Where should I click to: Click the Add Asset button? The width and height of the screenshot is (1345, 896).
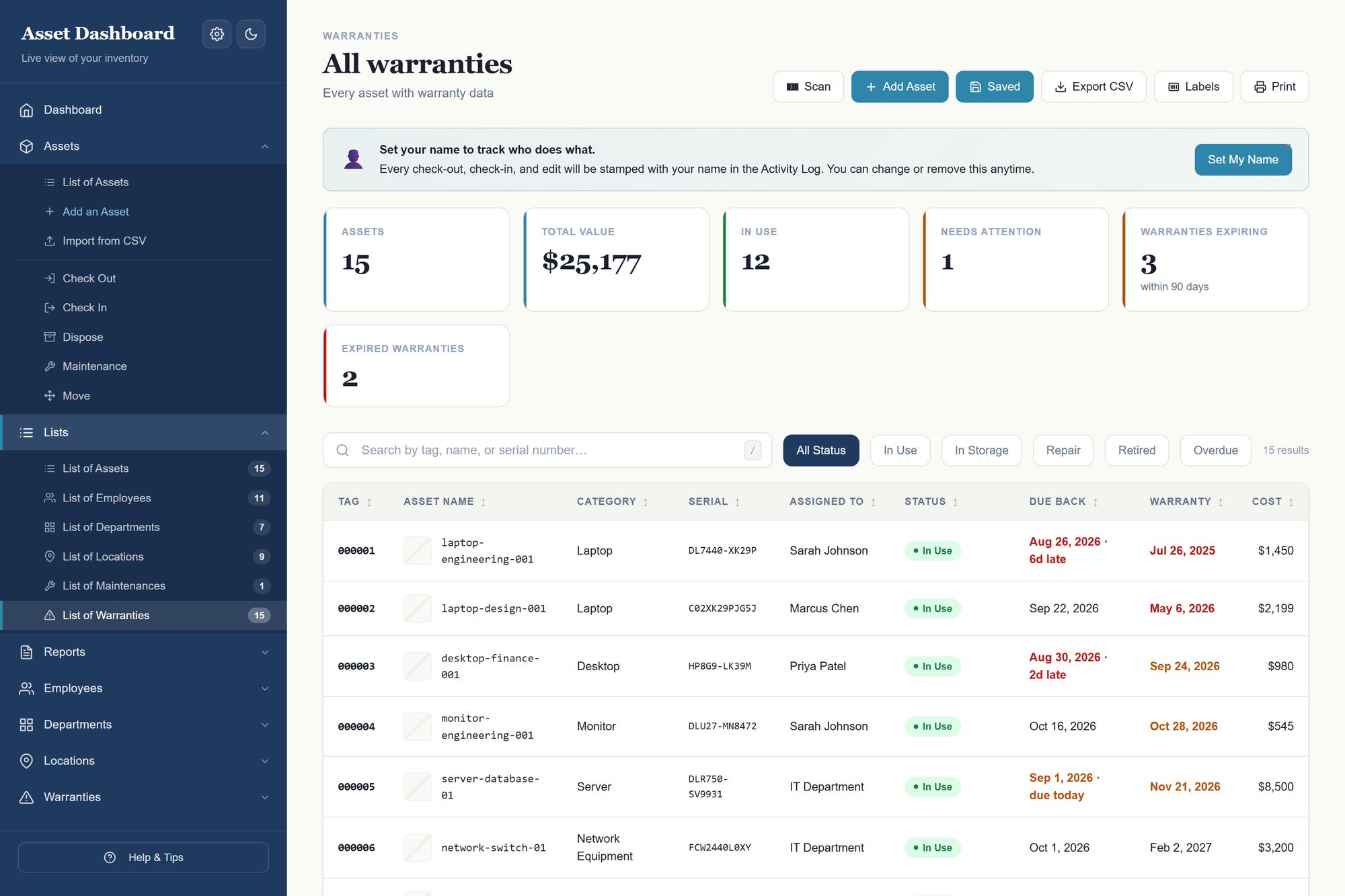[900, 87]
